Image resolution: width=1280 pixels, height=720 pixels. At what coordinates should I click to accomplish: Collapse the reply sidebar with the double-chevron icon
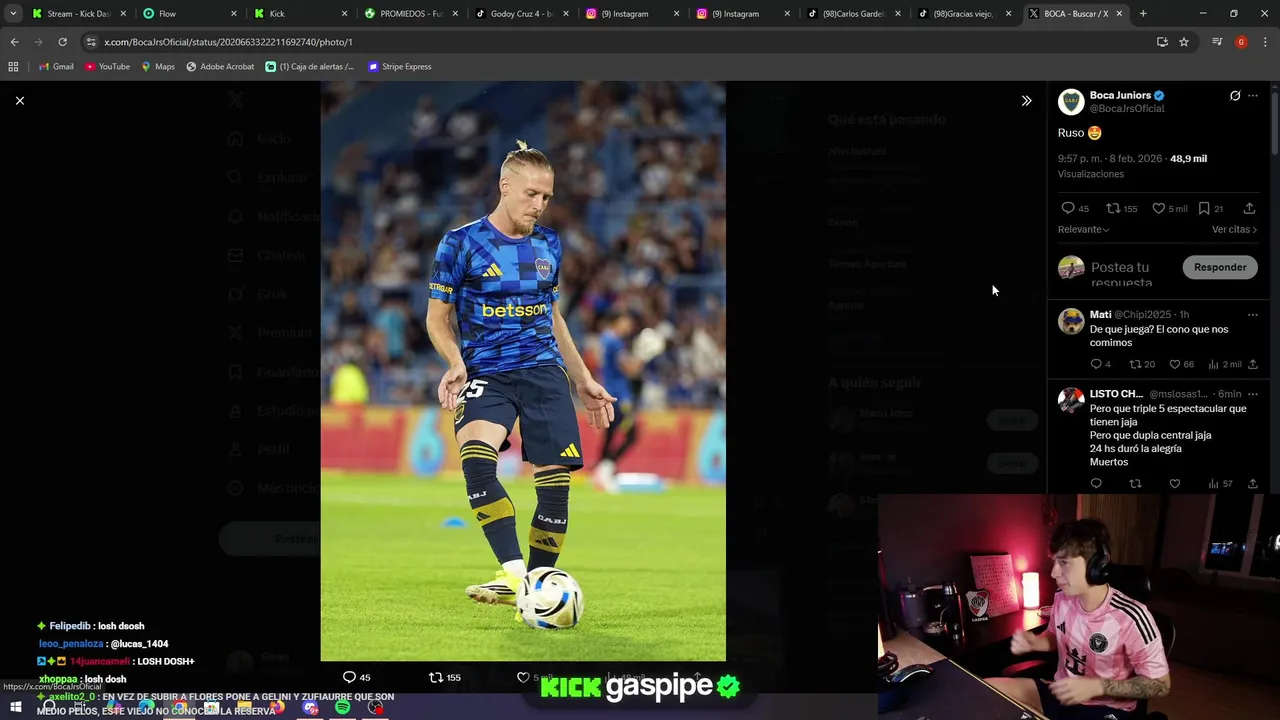(x=1026, y=100)
